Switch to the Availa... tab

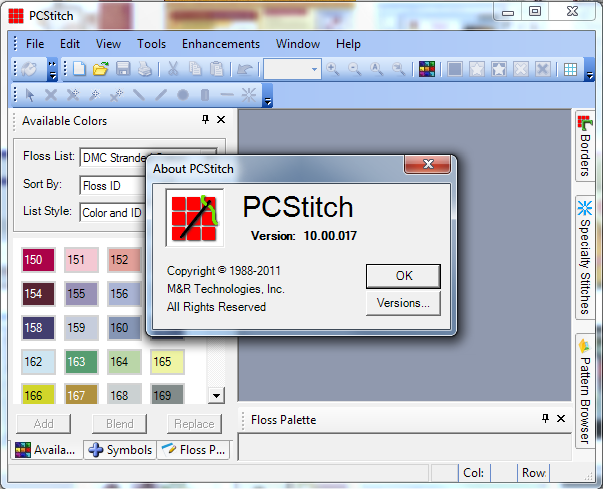click(x=46, y=450)
